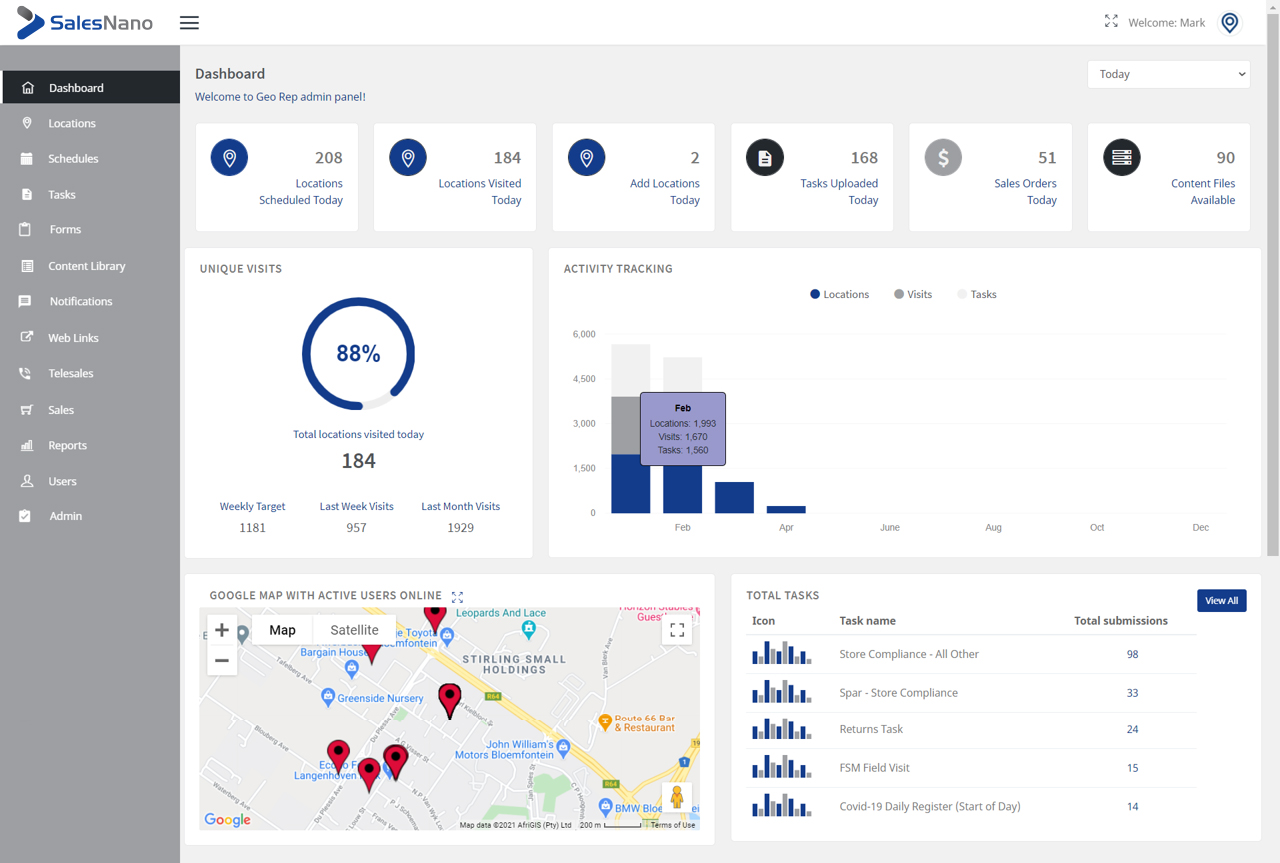Click the Users person icon in sidebar
This screenshot has width=1280, height=863.
(x=27, y=481)
